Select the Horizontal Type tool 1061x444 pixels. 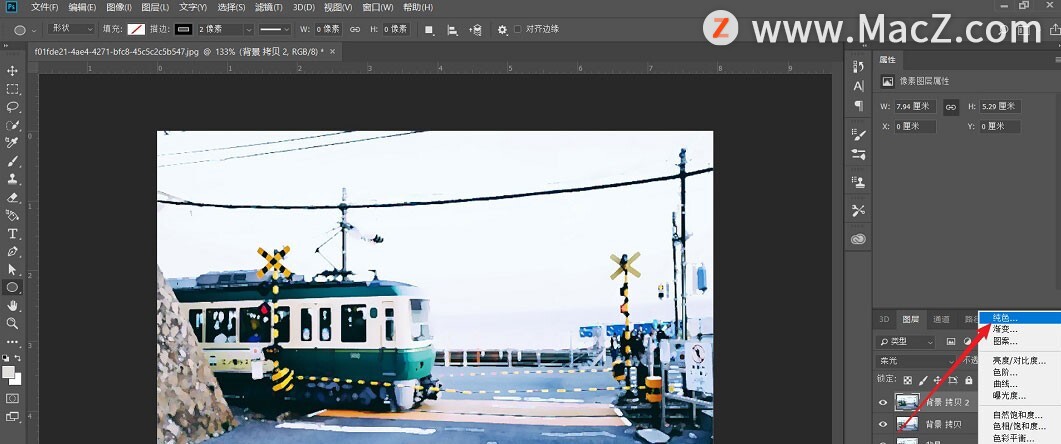[13, 233]
